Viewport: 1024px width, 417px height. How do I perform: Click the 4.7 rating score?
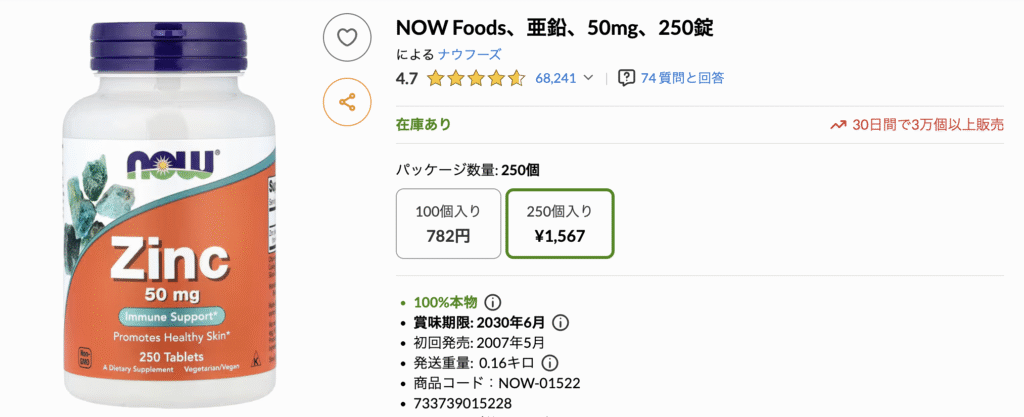407,77
